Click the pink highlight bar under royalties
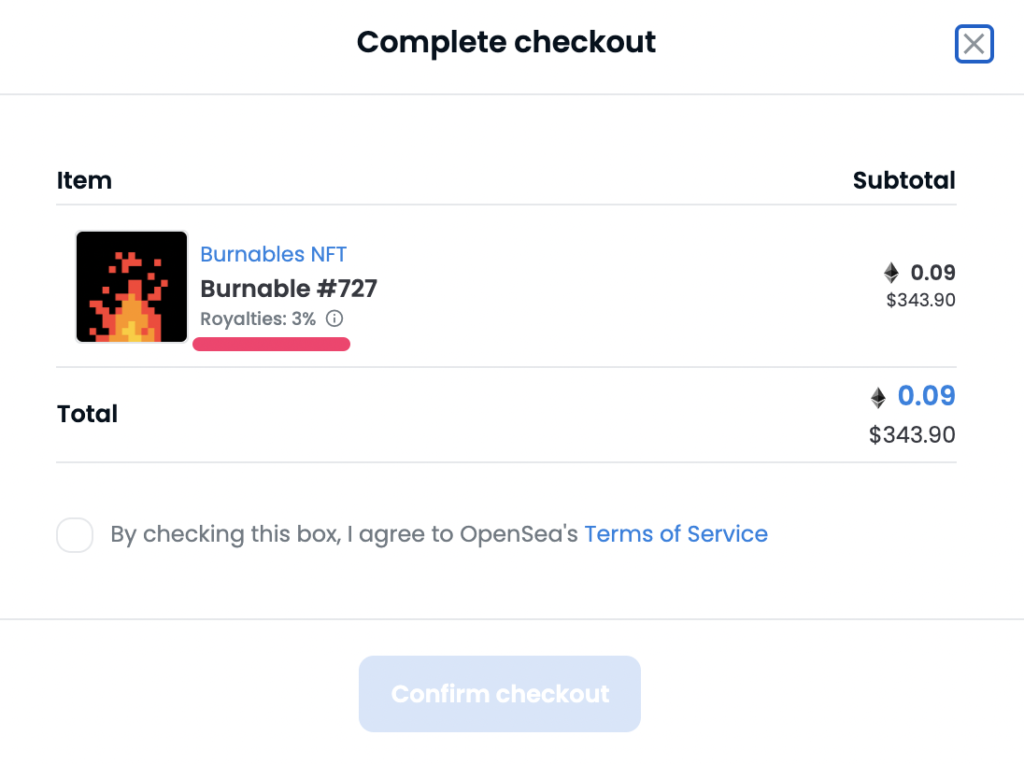The image size is (1024, 764). pyautogui.click(x=272, y=344)
